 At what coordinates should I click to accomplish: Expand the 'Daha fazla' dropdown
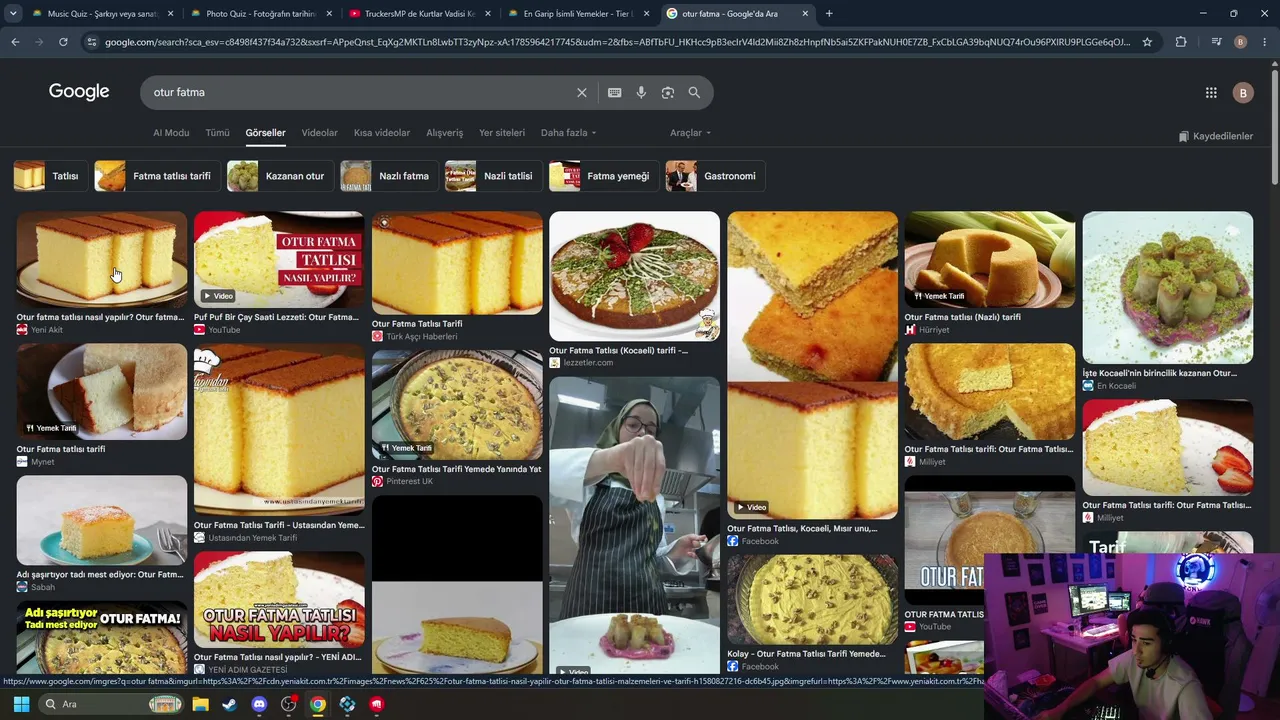[568, 133]
